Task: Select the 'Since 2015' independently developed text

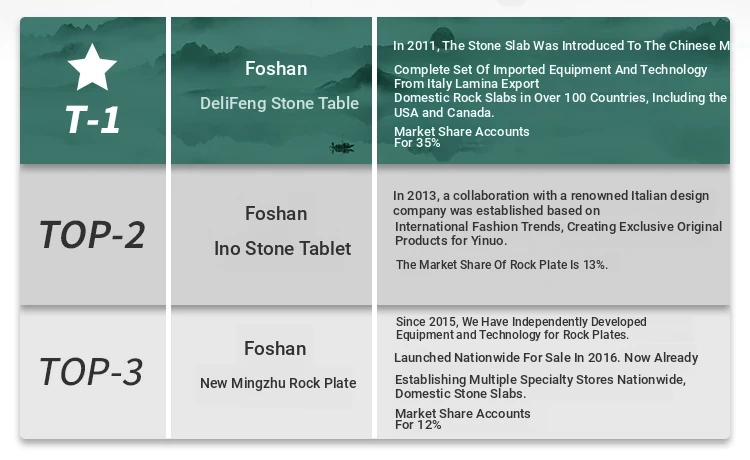Action: point(521,322)
